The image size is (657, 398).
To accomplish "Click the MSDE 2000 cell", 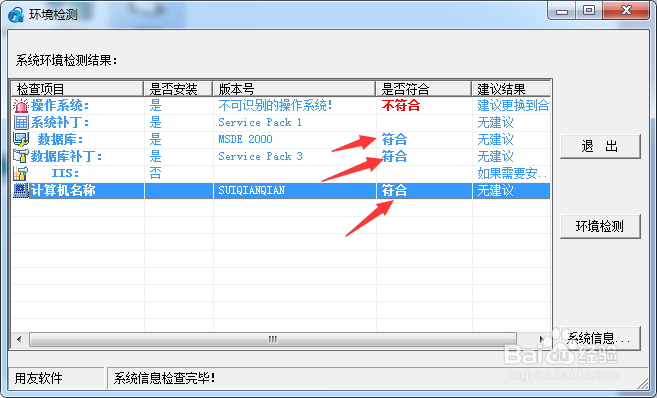I will (x=245, y=139).
